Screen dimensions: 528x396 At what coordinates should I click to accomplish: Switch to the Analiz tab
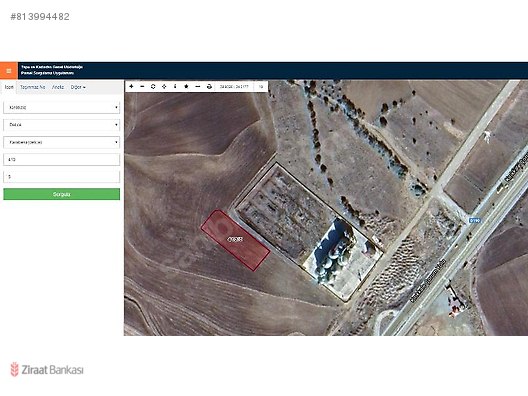point(58,87)
